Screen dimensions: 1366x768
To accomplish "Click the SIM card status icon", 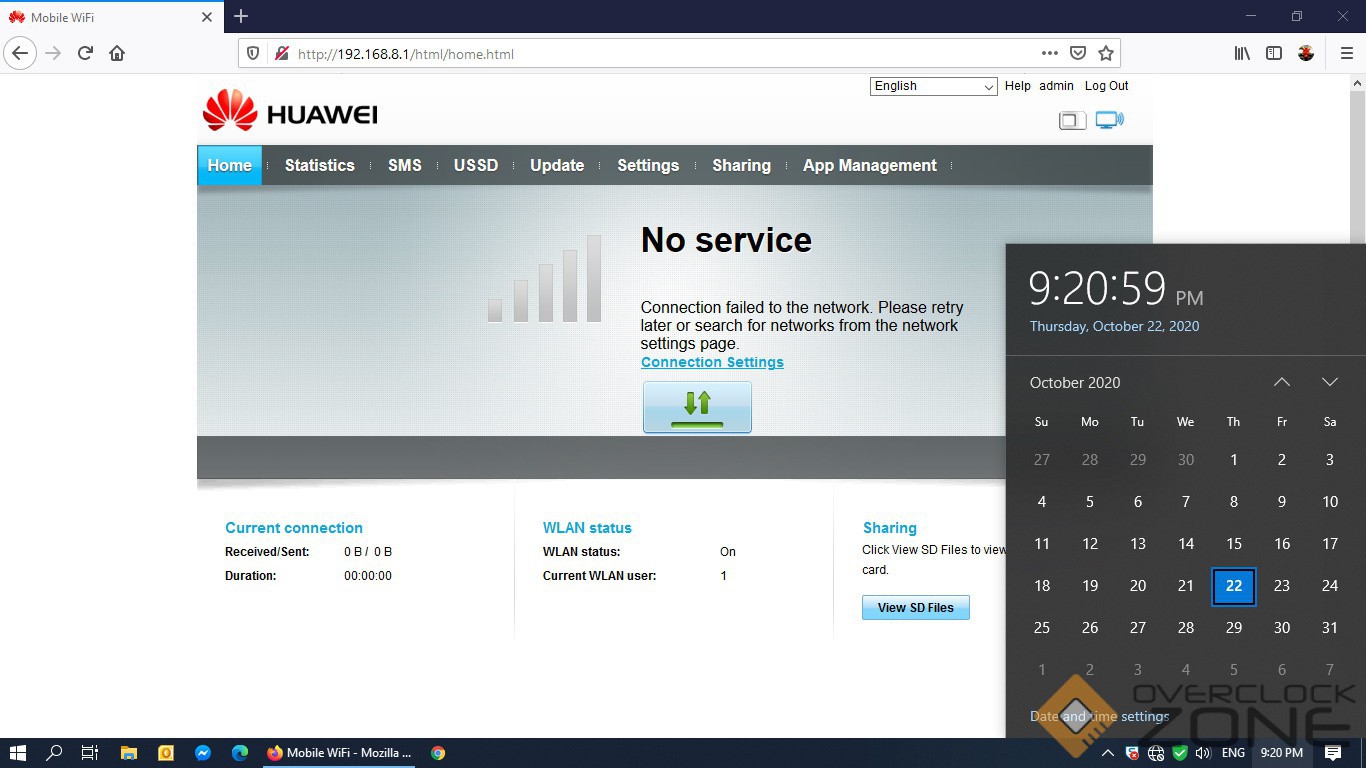I will [1072, 121].
